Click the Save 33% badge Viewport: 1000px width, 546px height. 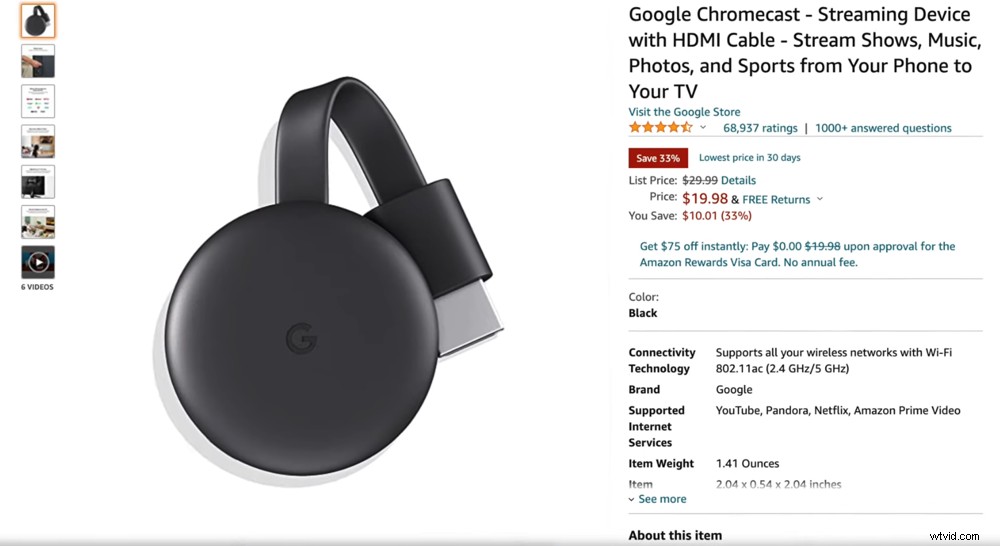658,158
